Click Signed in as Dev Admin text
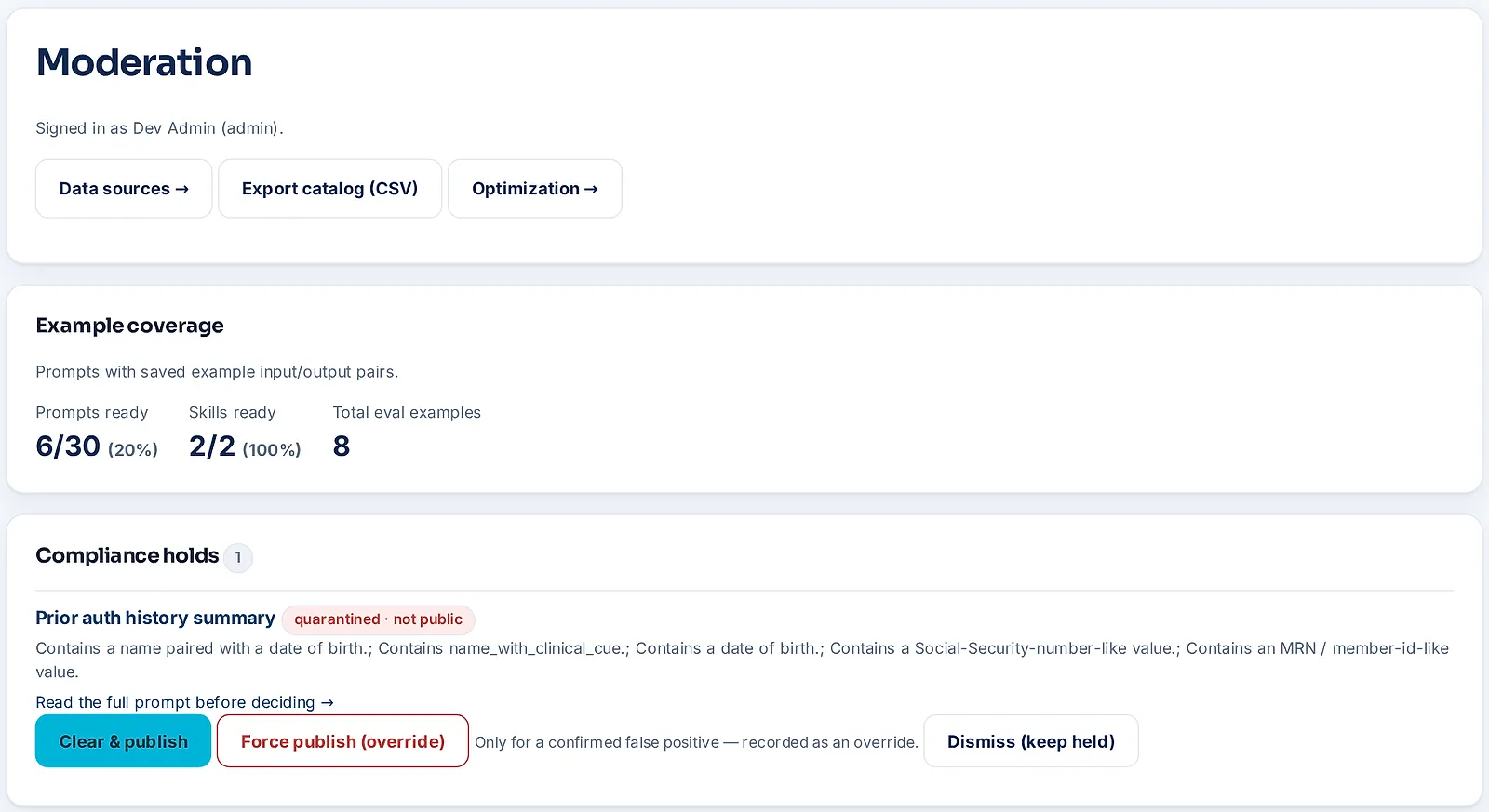1489x812 pixels. [x=159, y=128]
